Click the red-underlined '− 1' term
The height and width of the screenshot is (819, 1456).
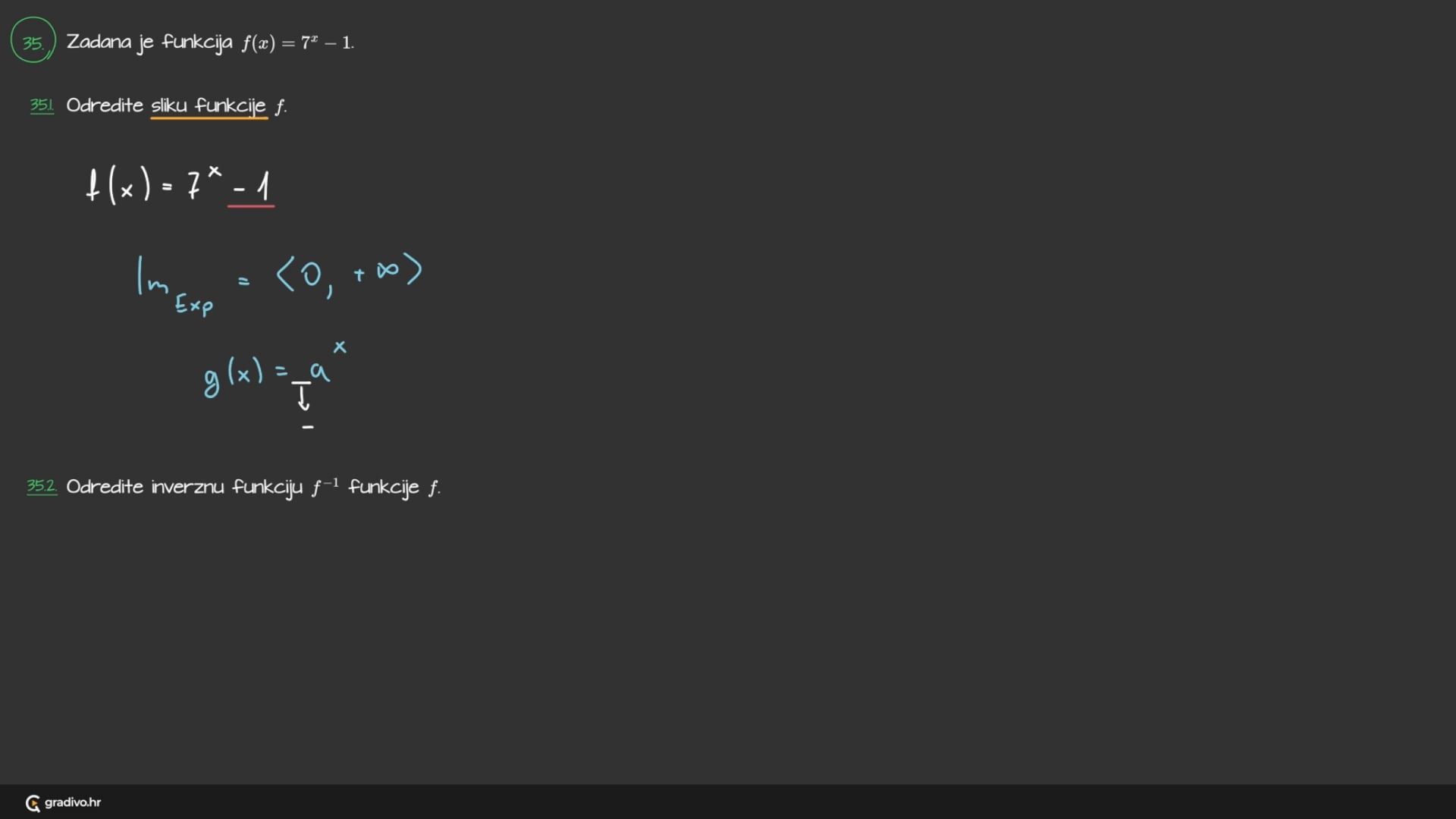click(x=252, y=187)
